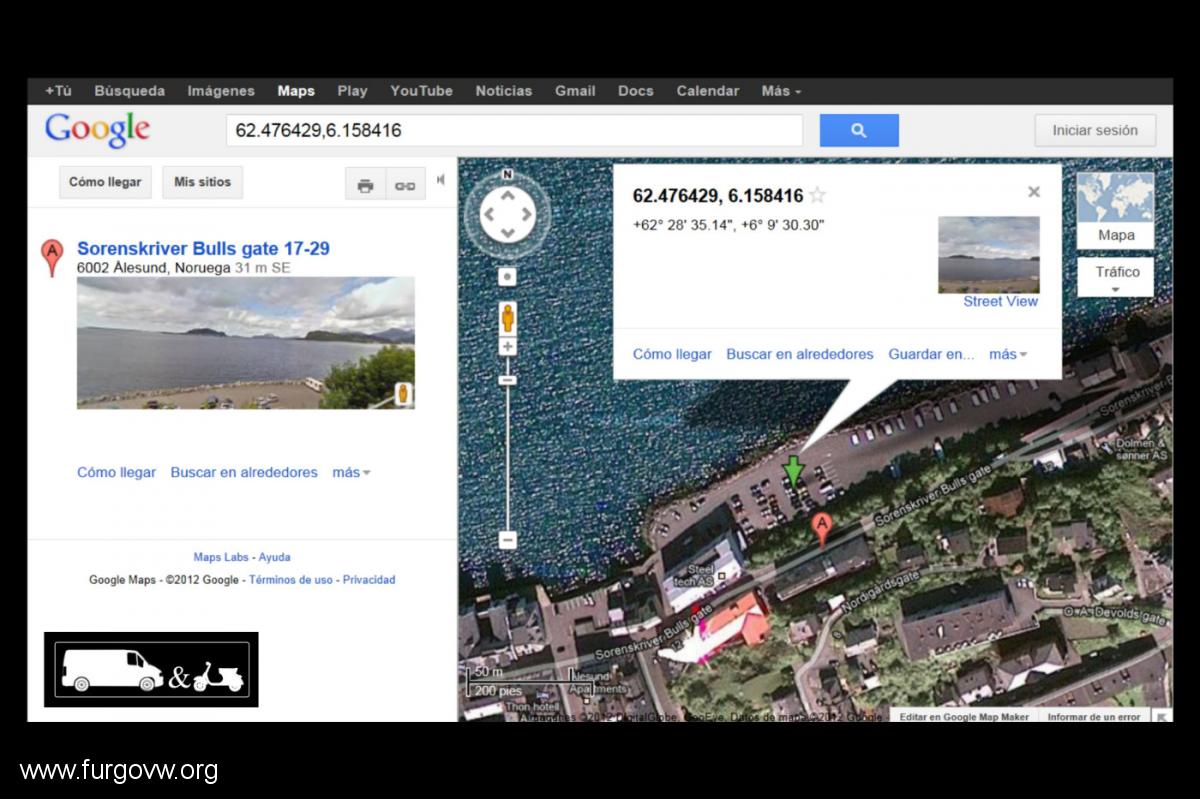Click the green arrow marker on the map

[x=793, y=470]
